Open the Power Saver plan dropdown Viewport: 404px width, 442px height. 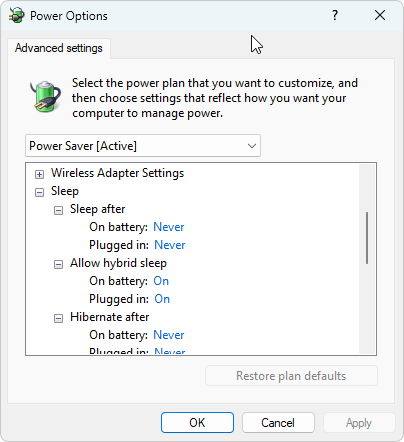[x=143, y=146]
